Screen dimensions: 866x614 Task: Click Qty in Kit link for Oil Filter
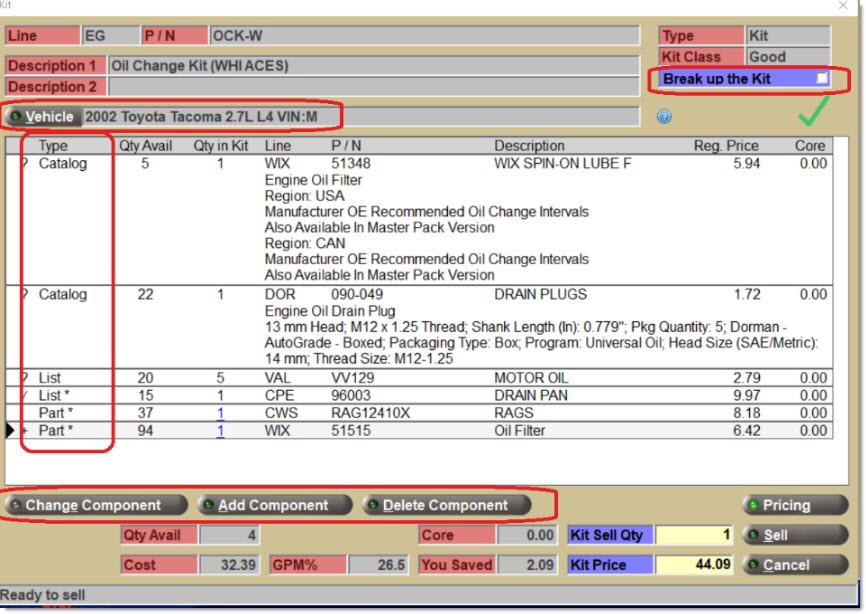(220, 431)
